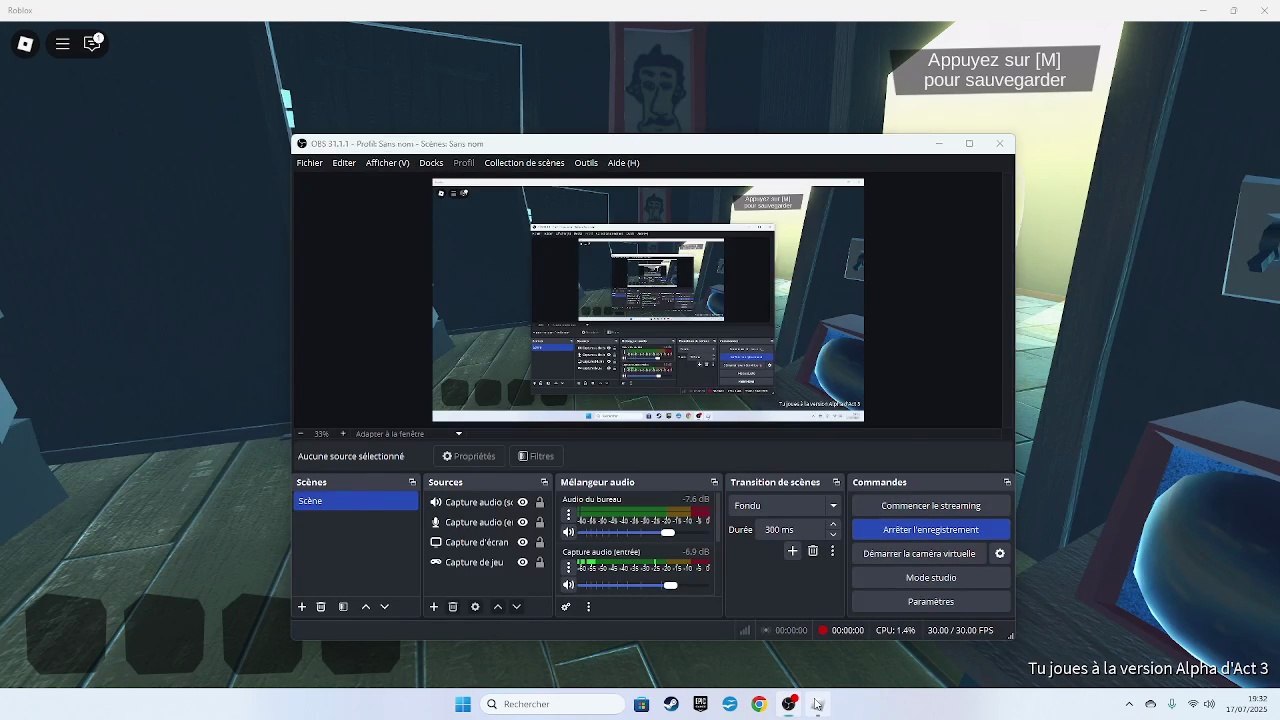The image size is (1280, 720).
Task: Add a new source with plus icon
Action: (434, 607)
